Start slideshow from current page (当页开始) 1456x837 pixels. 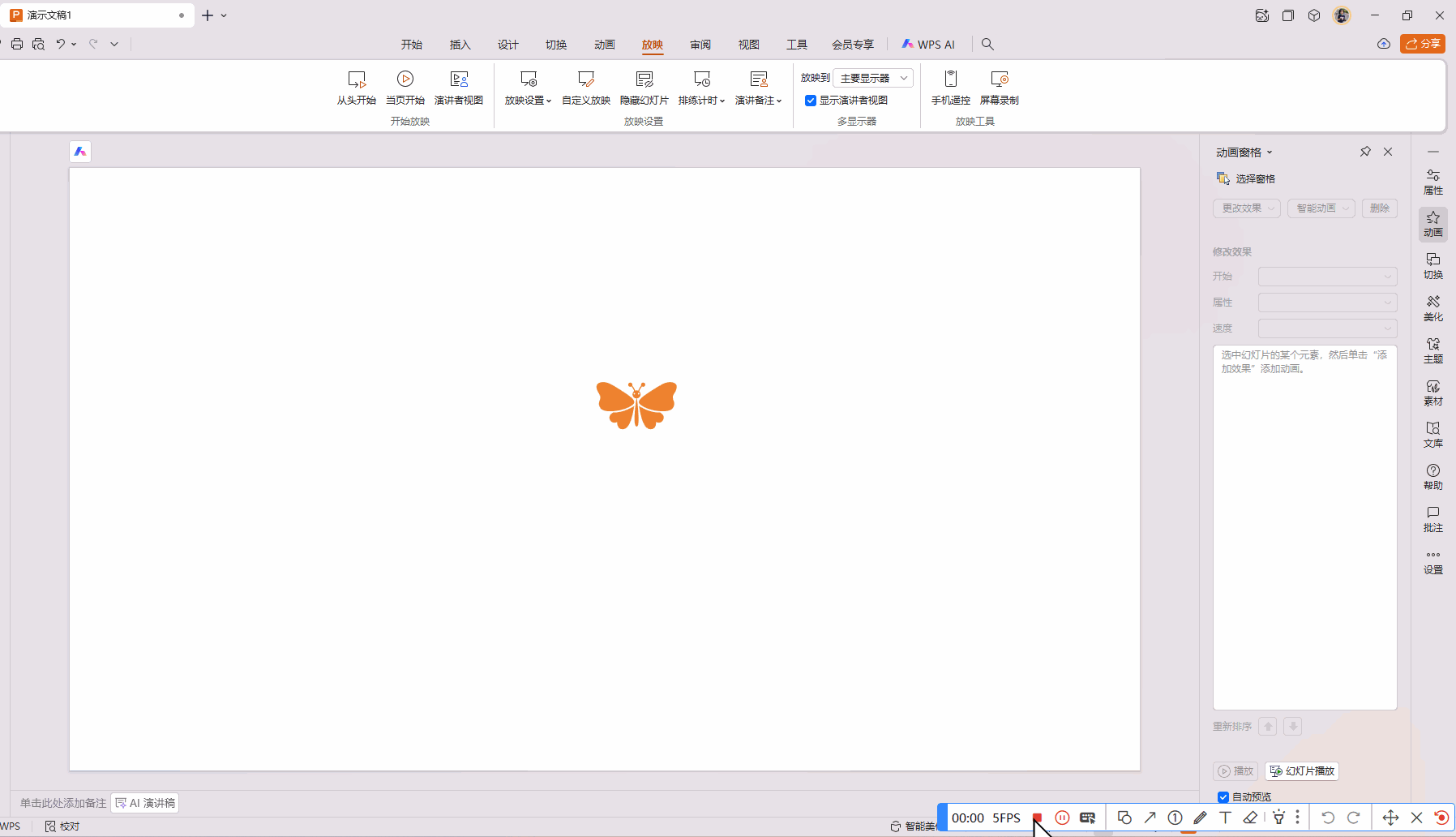(405, 79)
